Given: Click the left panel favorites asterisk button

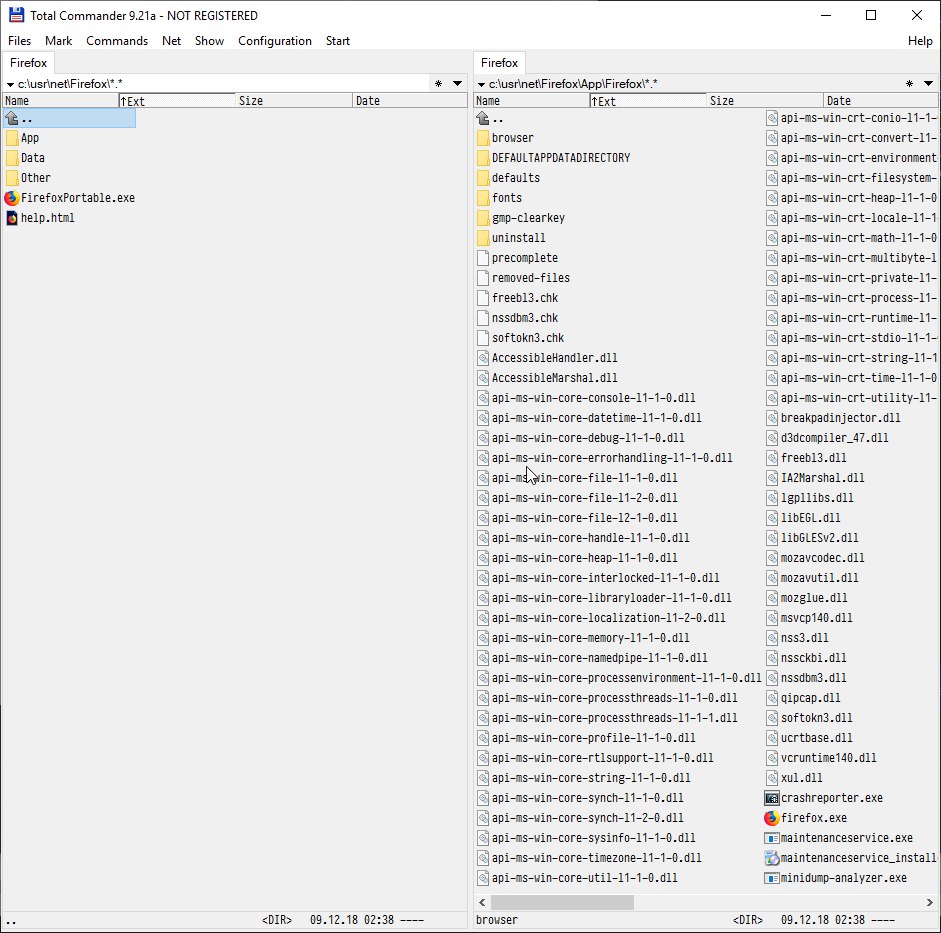Looking at the screenshot, I should tap(438, 83).
